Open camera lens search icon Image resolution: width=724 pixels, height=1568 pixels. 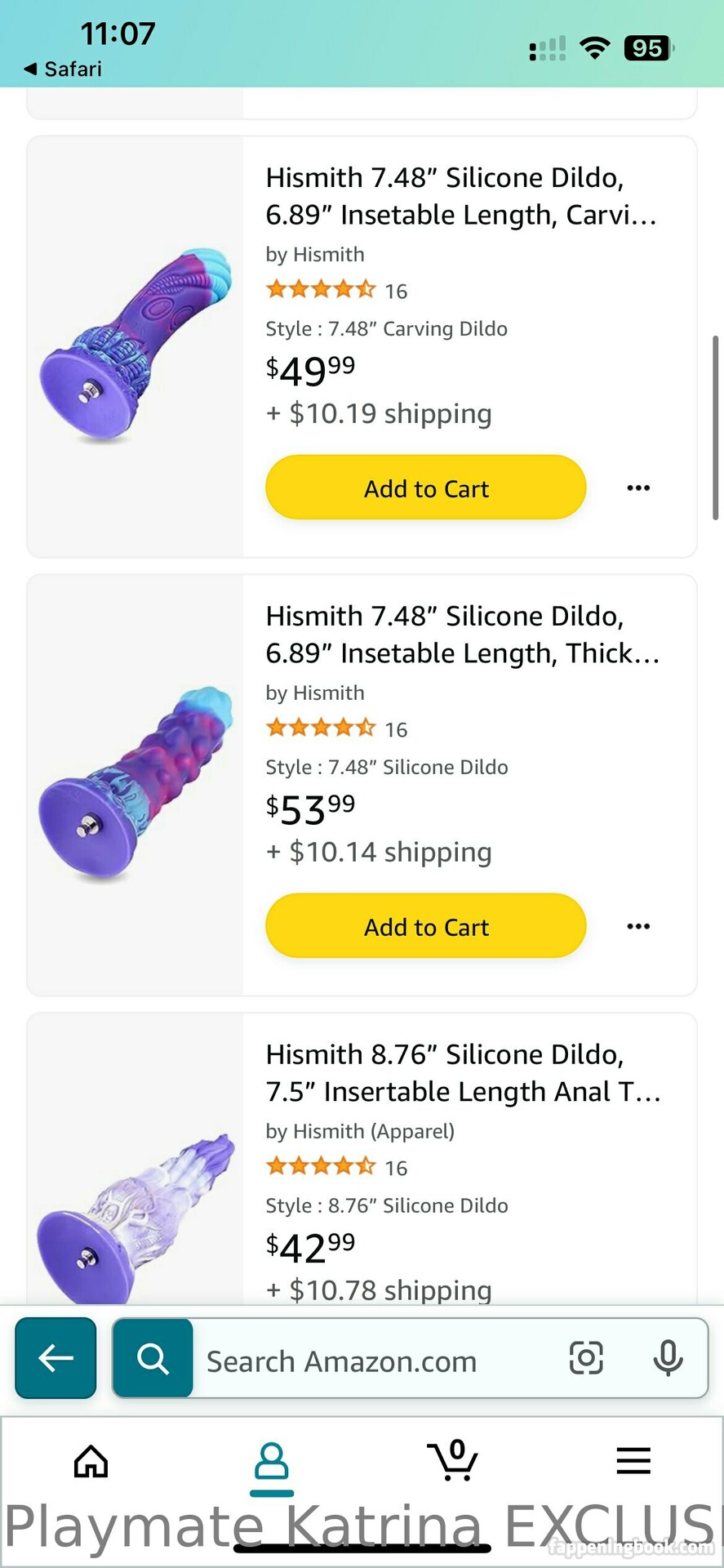[x=585, y=1358]
